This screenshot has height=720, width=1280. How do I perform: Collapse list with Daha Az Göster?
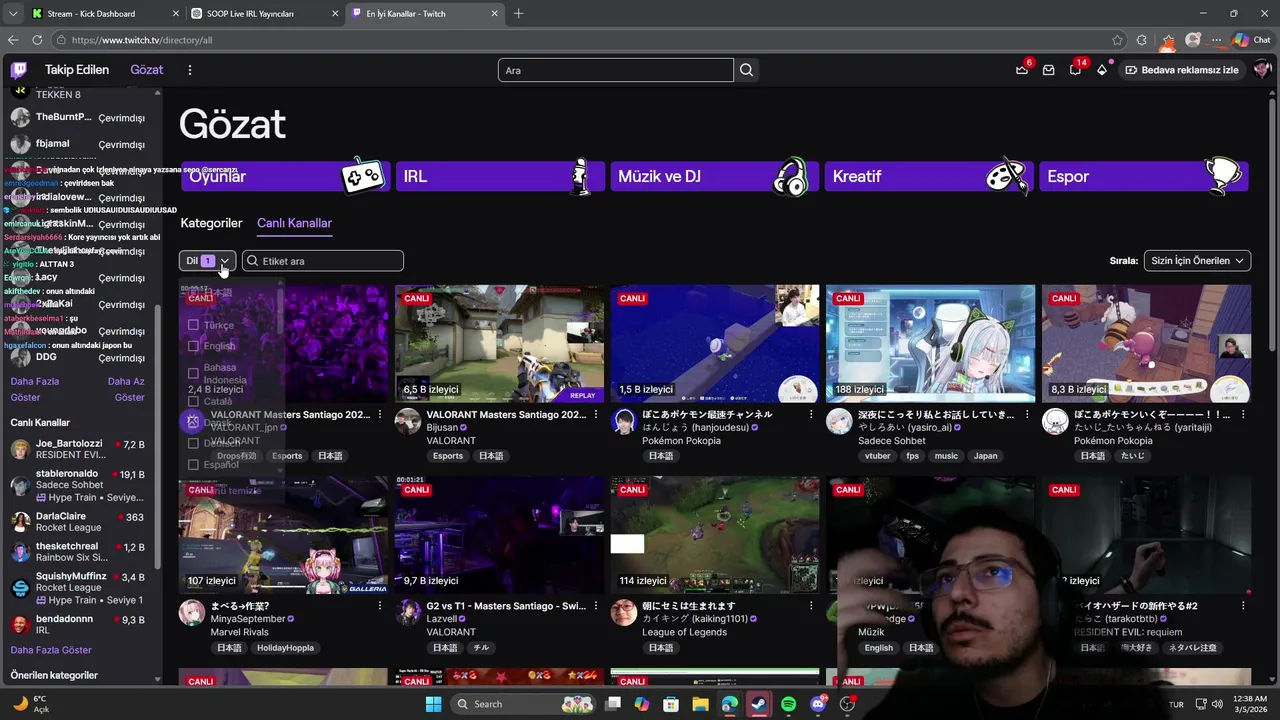pos(126,389)
